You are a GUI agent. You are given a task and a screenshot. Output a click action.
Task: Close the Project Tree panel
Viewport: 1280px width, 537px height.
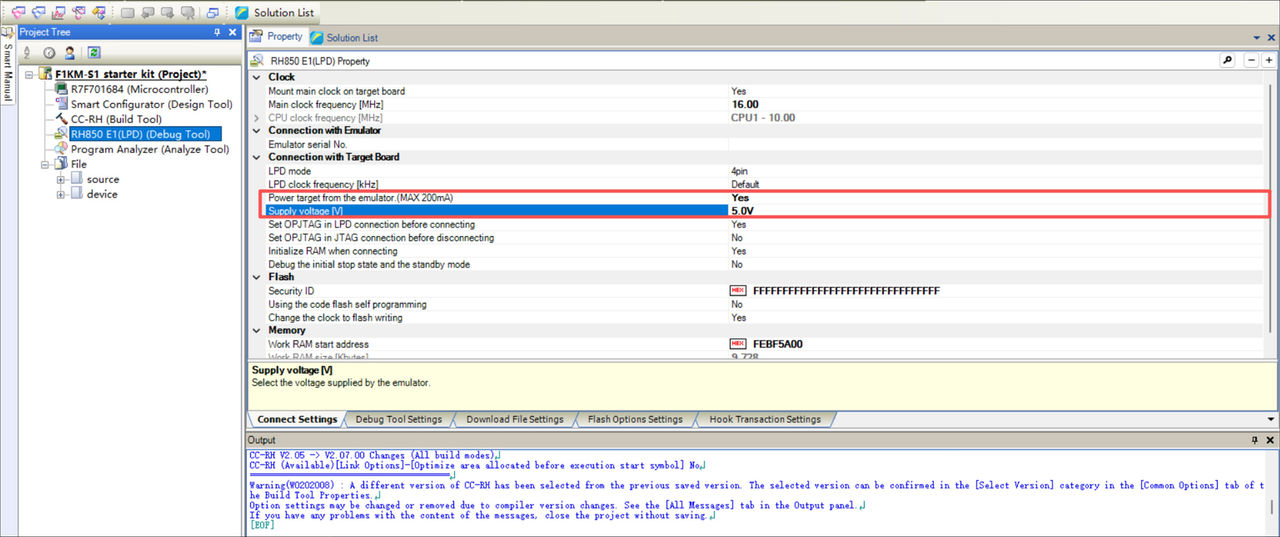click(233, 32)
